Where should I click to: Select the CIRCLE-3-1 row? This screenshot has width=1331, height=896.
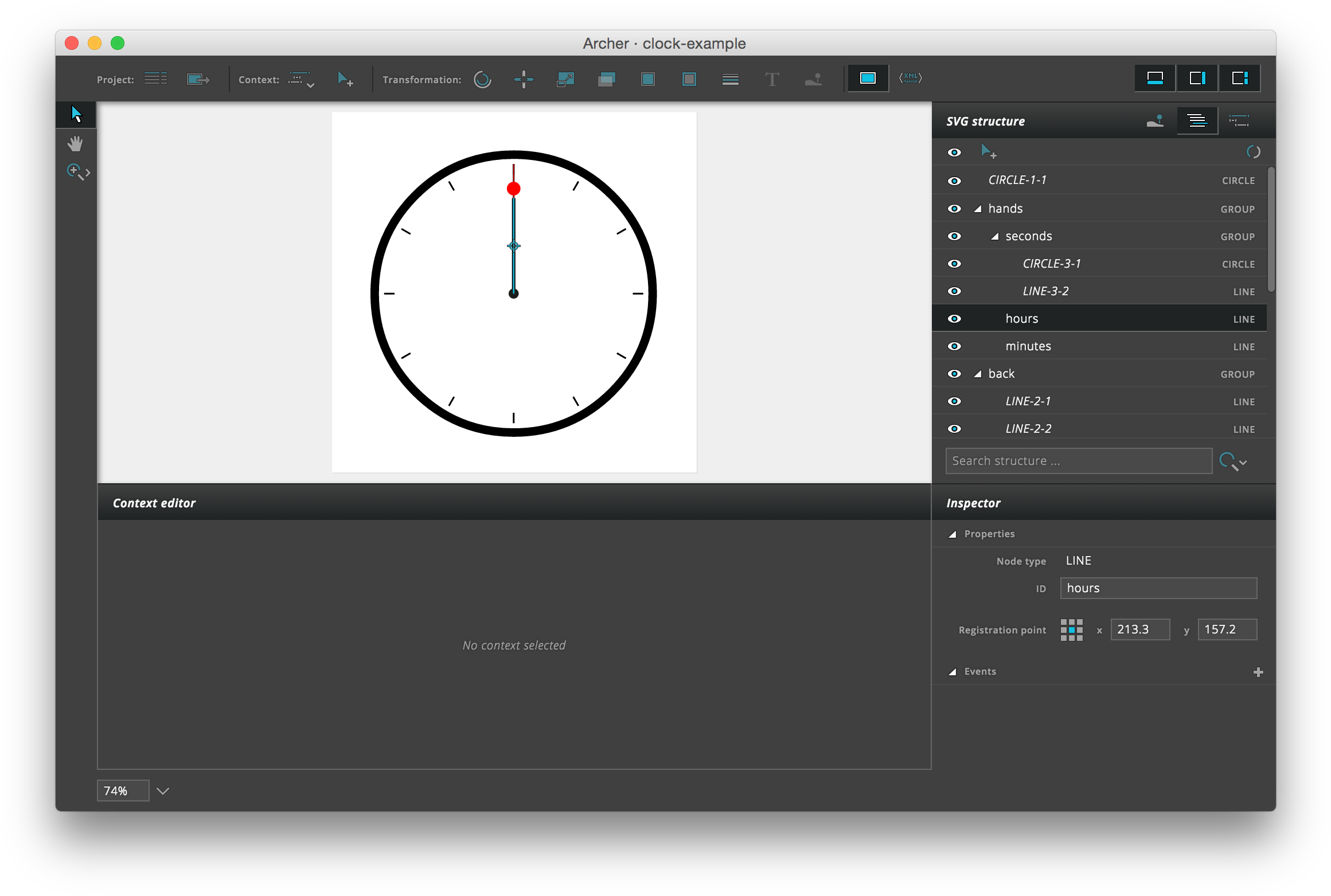[1099, 264]
